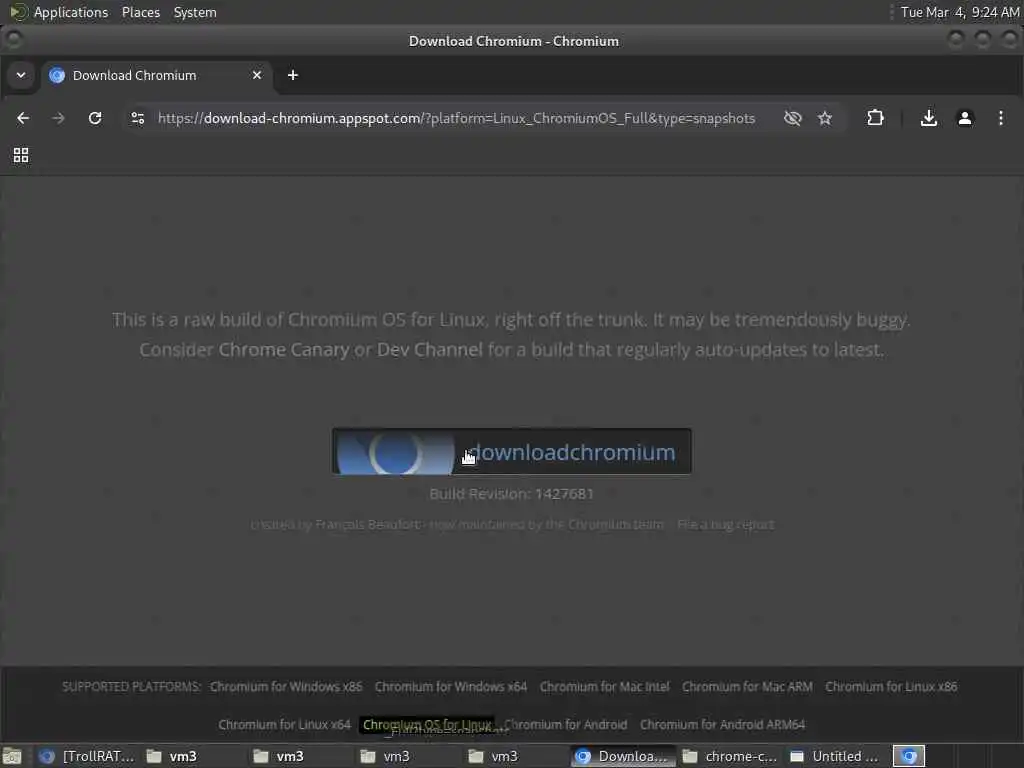The width and height of the screenshot is (1024, 768).
Task: Close the Download Chromium tab
Action: coord(257,75)
